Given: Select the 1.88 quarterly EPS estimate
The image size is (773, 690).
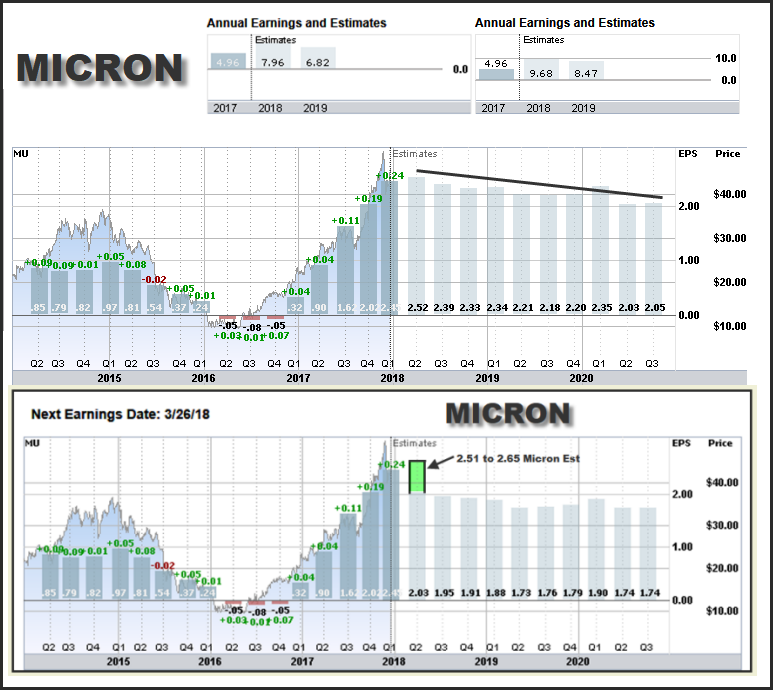Looking at the screenshot, I should click(x=496, y=593).
